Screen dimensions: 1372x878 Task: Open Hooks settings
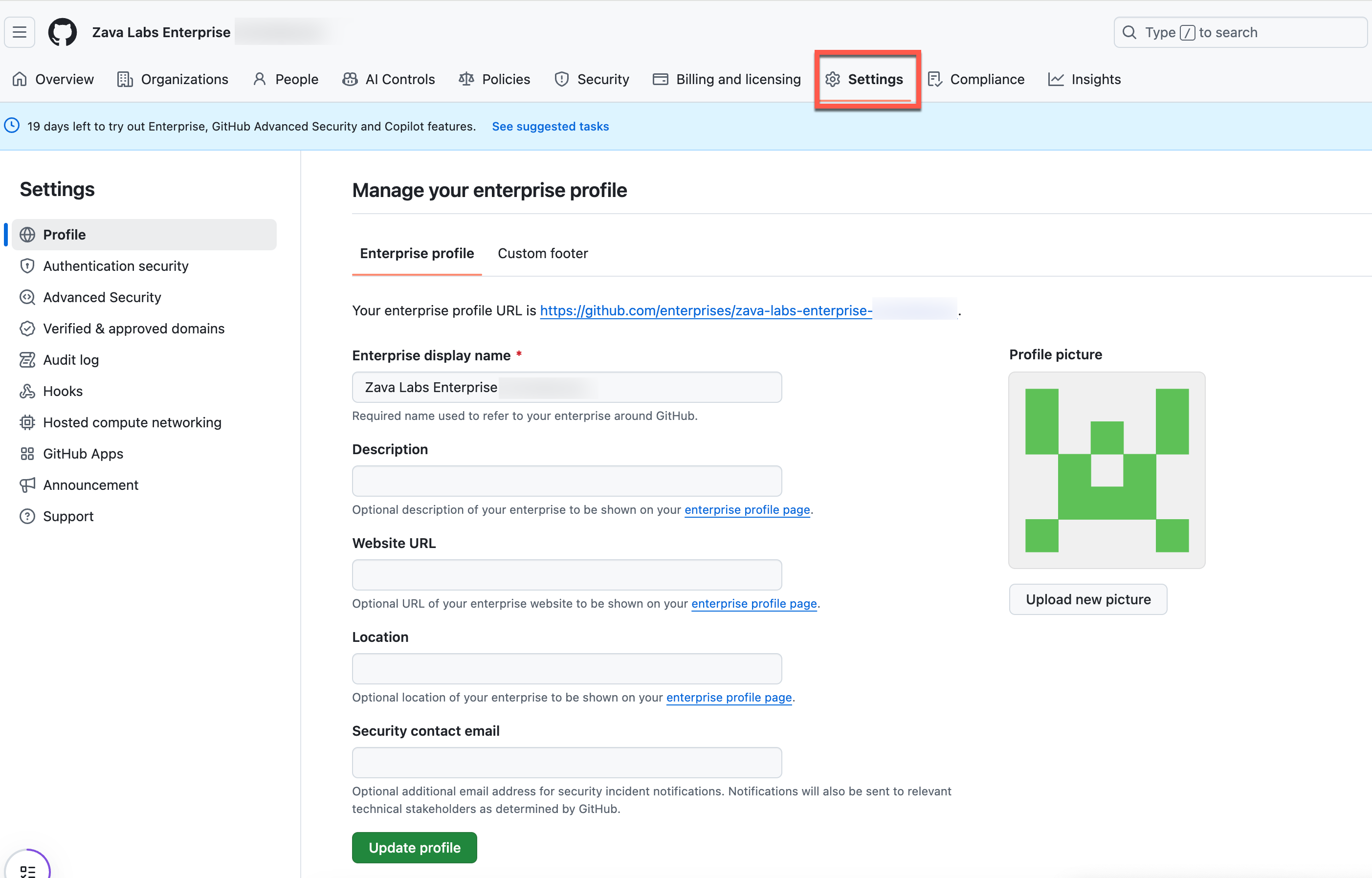pyautogui.click(x=63, y=391)
